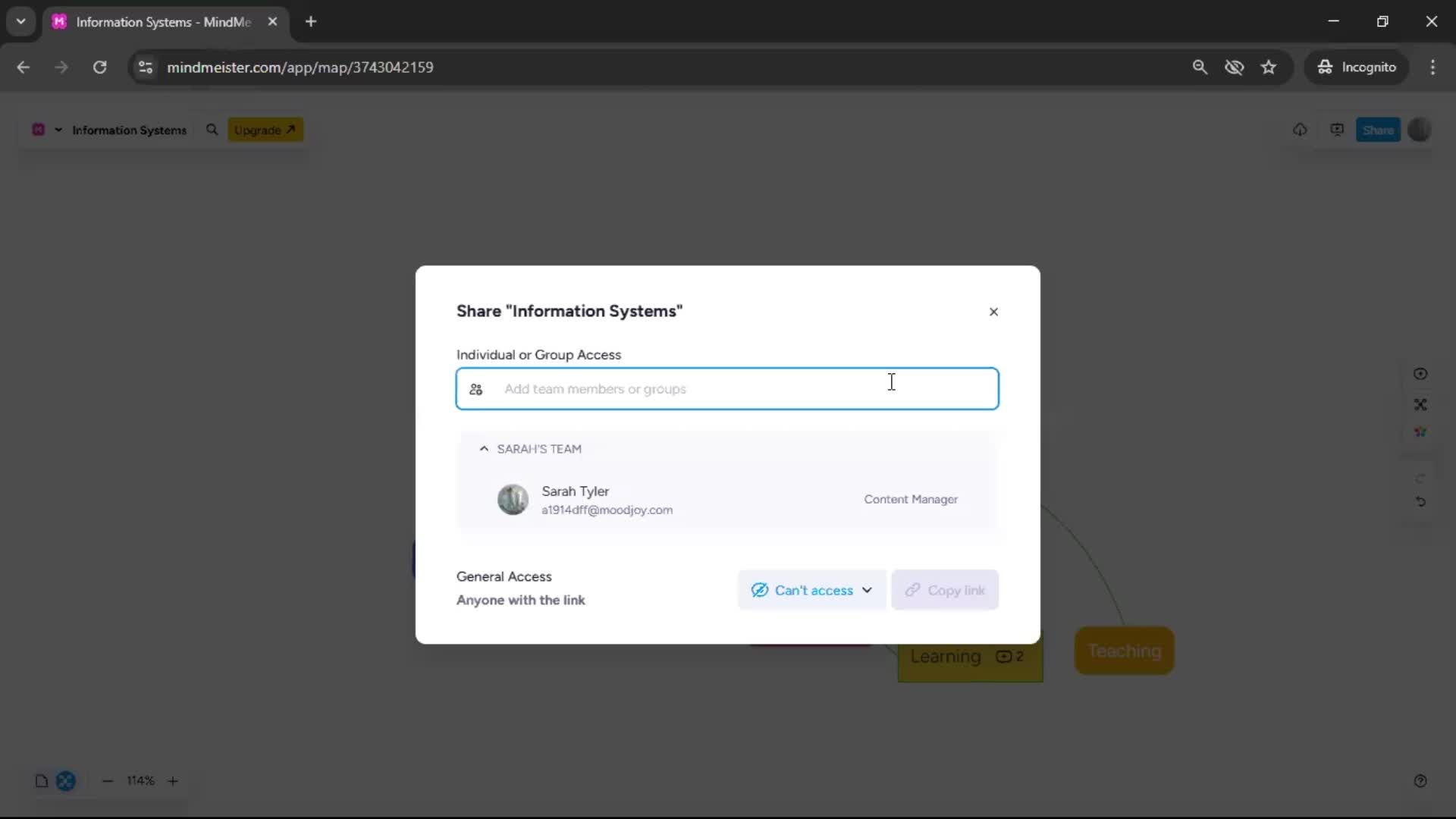Zoom in with the plus button
Screen dimensions: 1456x819
tap(173, 781)
